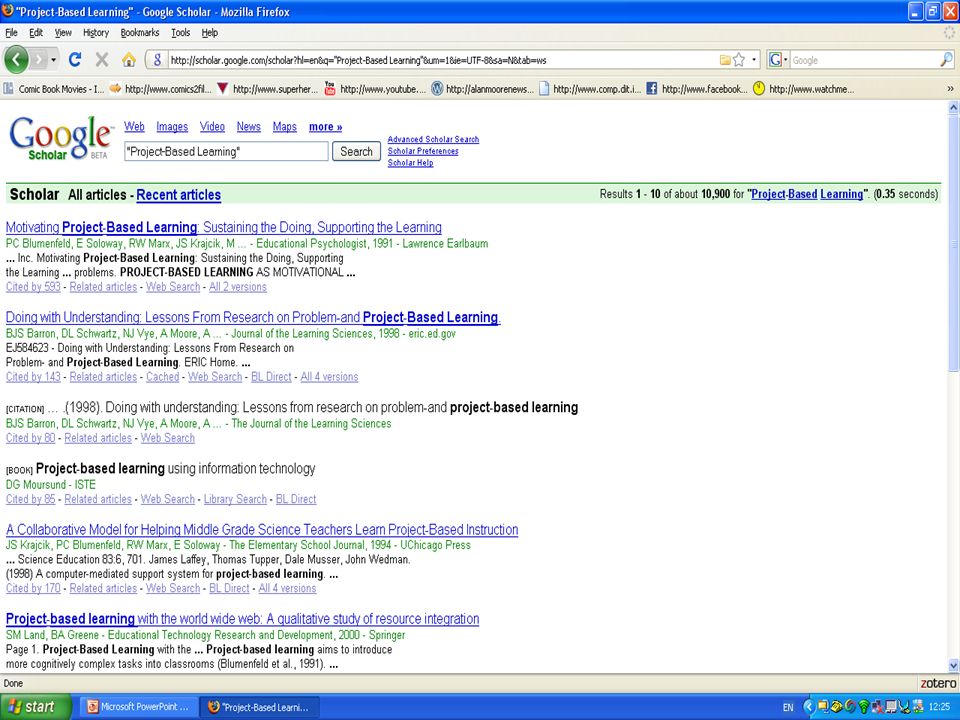Click the scrollbar up arrow
The width and height of the screenshot is (960, 720).
point(953,108)
